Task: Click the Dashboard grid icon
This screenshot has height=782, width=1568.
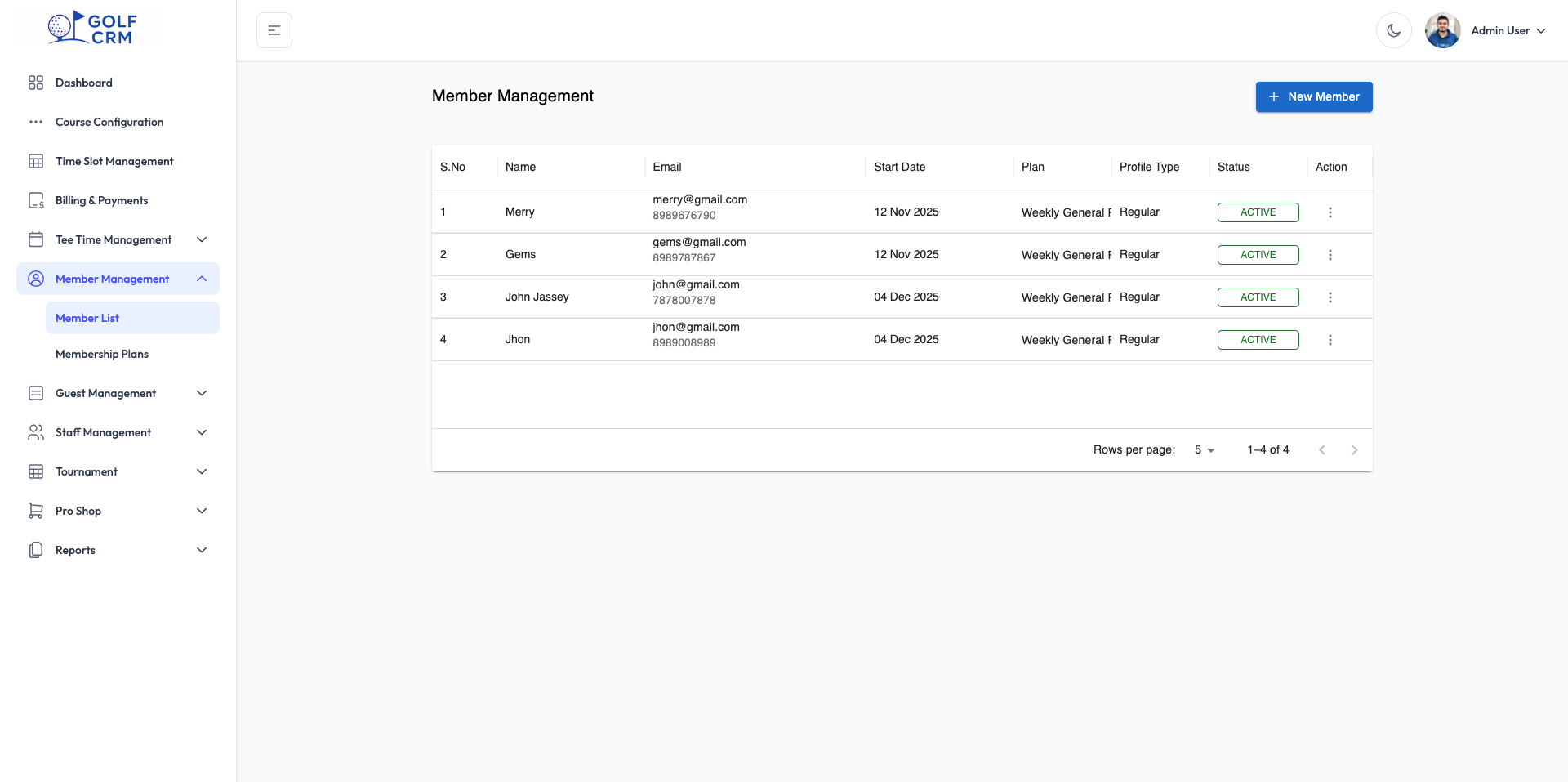Action: pyautogui.click(x=36, y=83)
